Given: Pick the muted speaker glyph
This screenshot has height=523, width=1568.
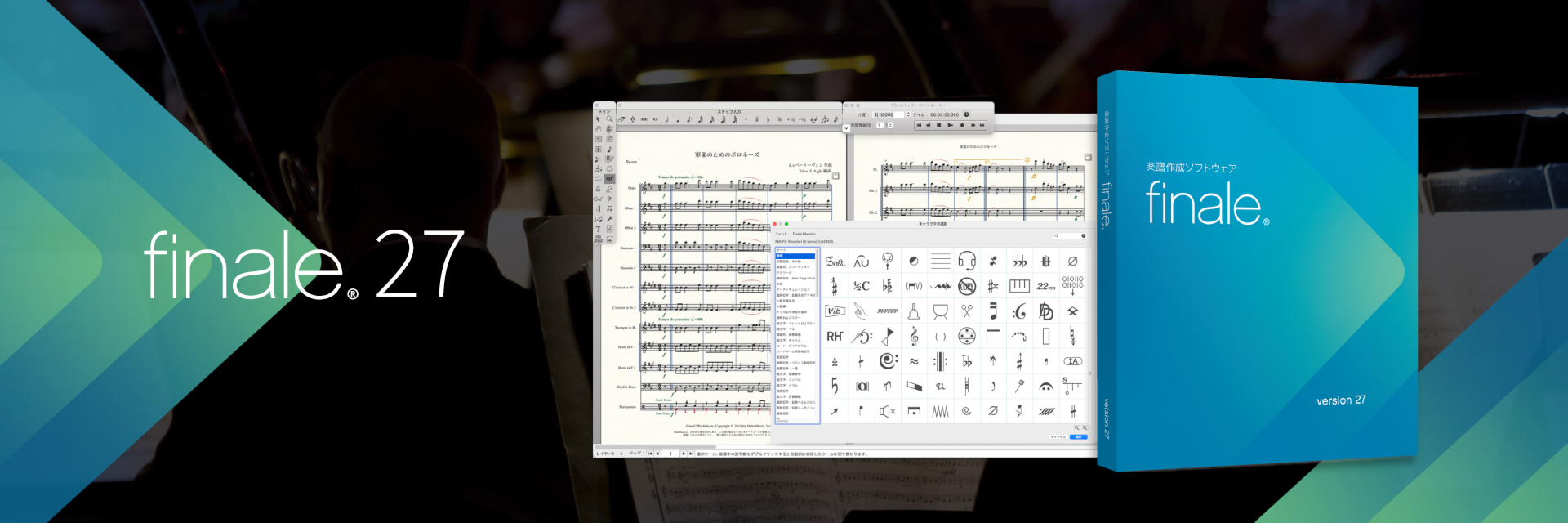Looking at the screenshot, I should click(x=887, y=411).
